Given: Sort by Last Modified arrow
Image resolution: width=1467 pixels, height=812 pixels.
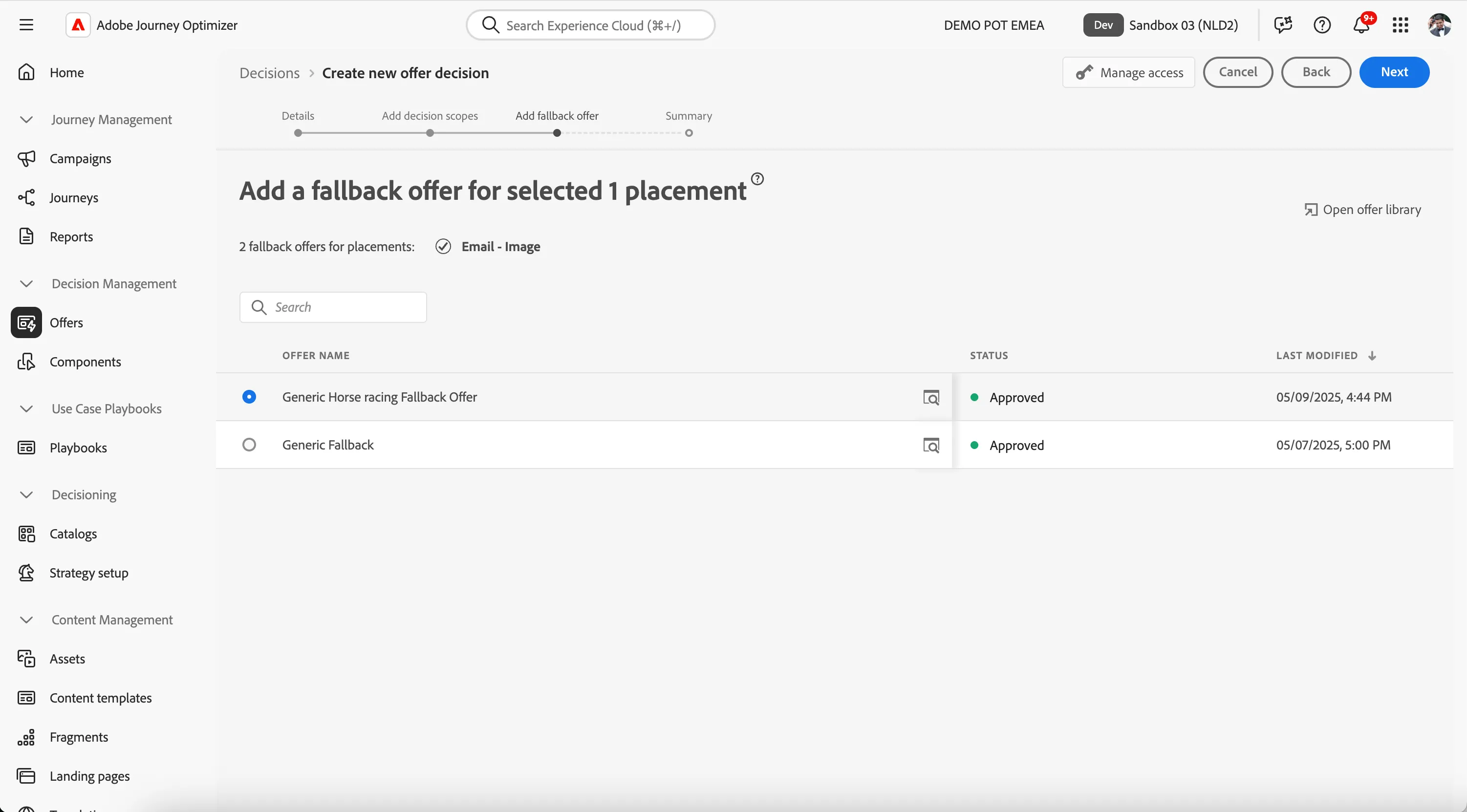Looking at the screenshot, I should tap(1372, 355).
